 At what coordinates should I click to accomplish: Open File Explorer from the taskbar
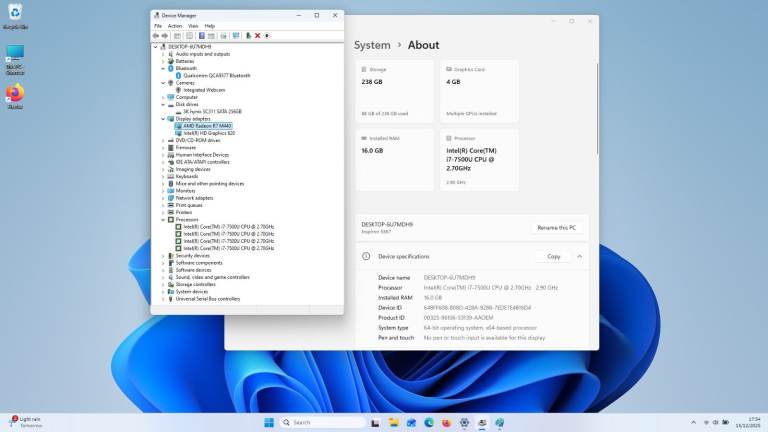pos(395,422)
